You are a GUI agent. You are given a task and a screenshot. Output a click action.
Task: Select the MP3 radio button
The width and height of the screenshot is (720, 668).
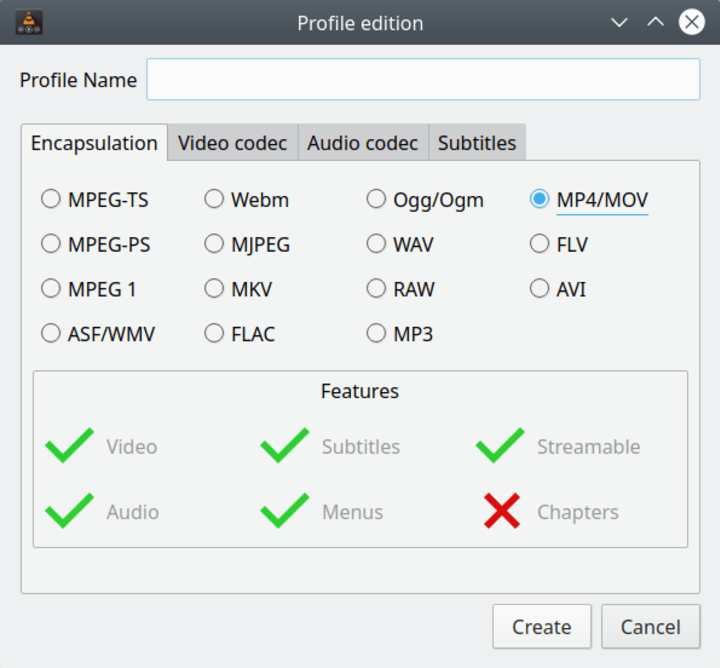pyautogui.click(x=376, y=333)
